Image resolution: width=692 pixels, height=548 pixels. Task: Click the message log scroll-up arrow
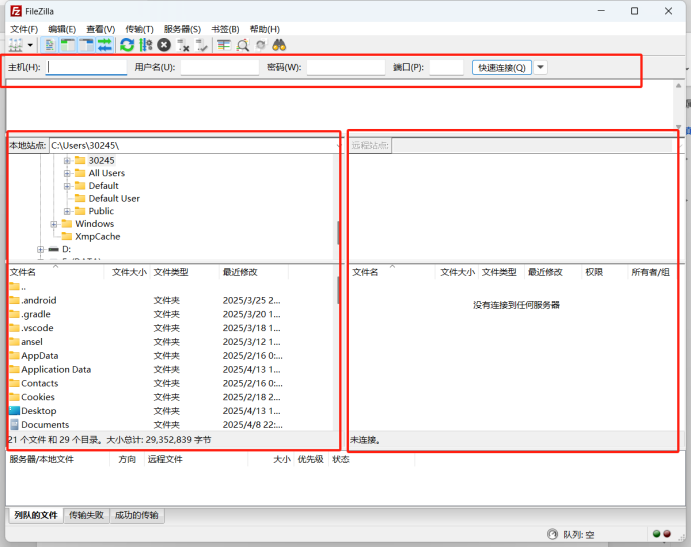pyautogui.click(x=678, y=86)
